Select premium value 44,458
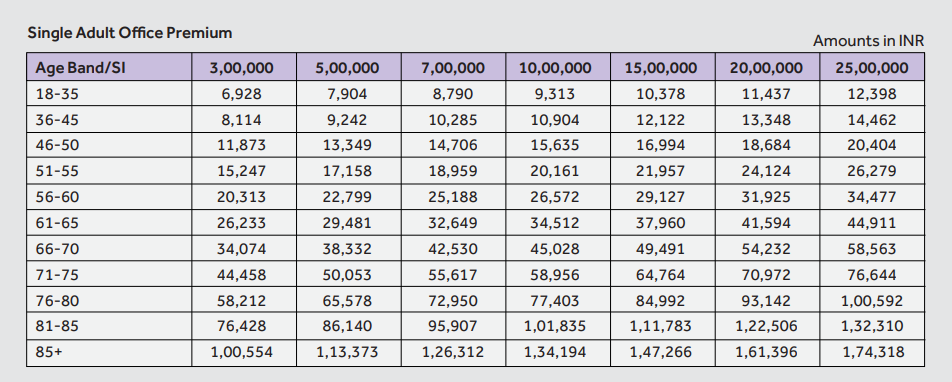 242,275
